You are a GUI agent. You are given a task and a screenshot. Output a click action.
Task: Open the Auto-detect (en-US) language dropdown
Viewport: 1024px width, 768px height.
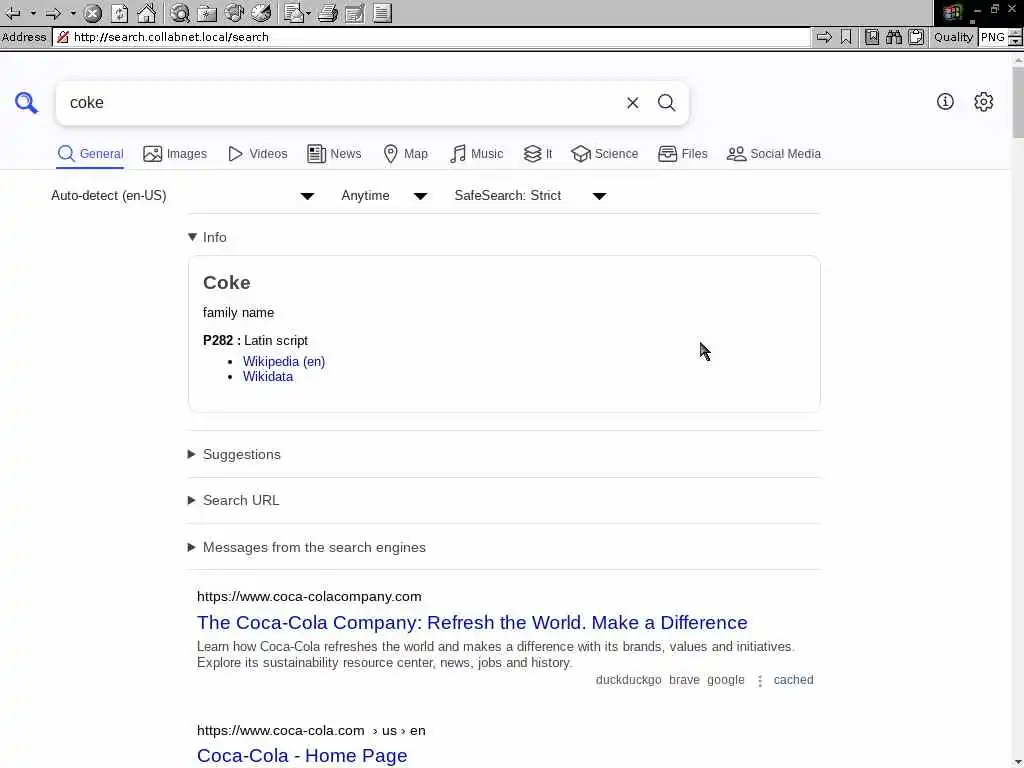pos(183,195)
